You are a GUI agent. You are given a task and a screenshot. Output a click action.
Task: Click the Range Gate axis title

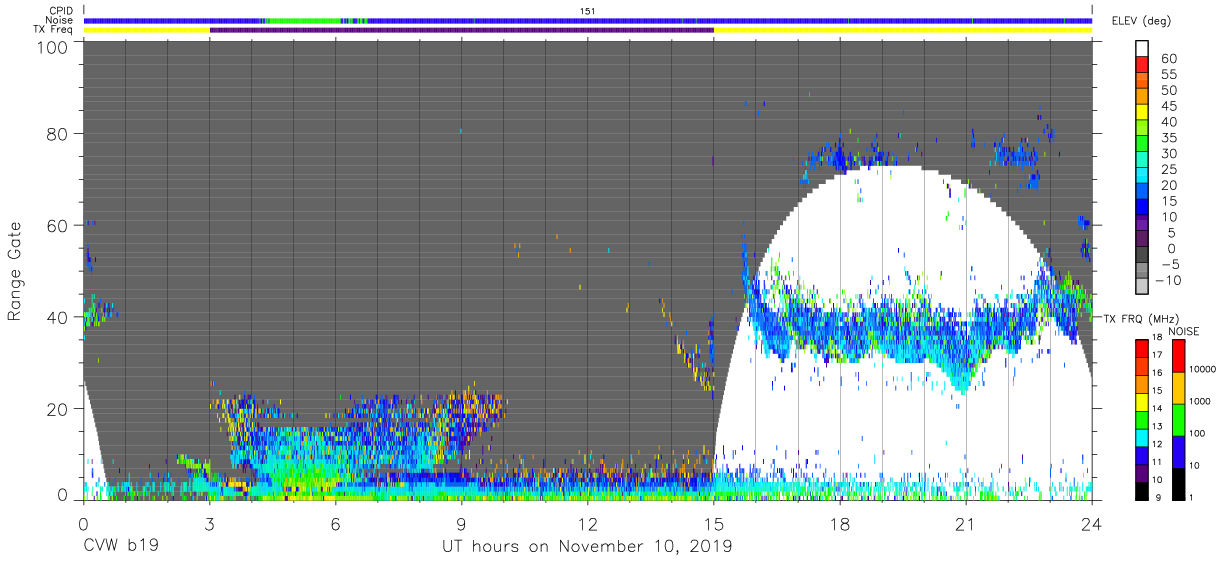tap(15, 270)
